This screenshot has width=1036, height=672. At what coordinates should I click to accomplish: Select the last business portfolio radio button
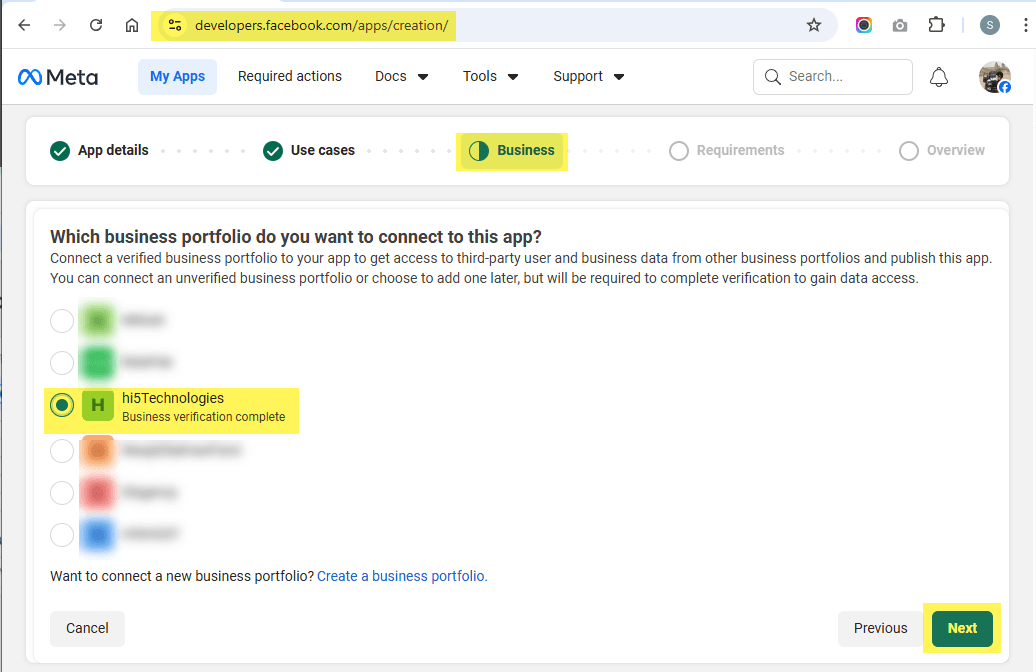[61, 535]
